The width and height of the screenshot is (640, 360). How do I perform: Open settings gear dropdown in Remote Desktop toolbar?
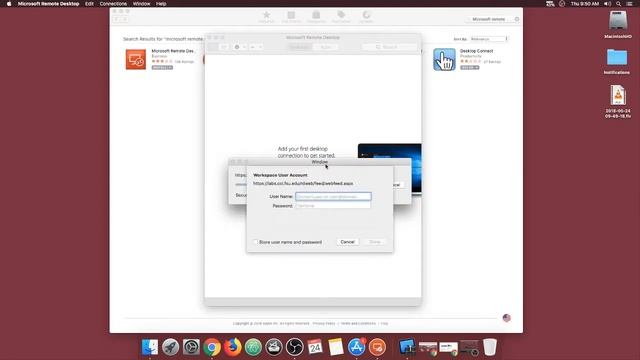(240, 47)
